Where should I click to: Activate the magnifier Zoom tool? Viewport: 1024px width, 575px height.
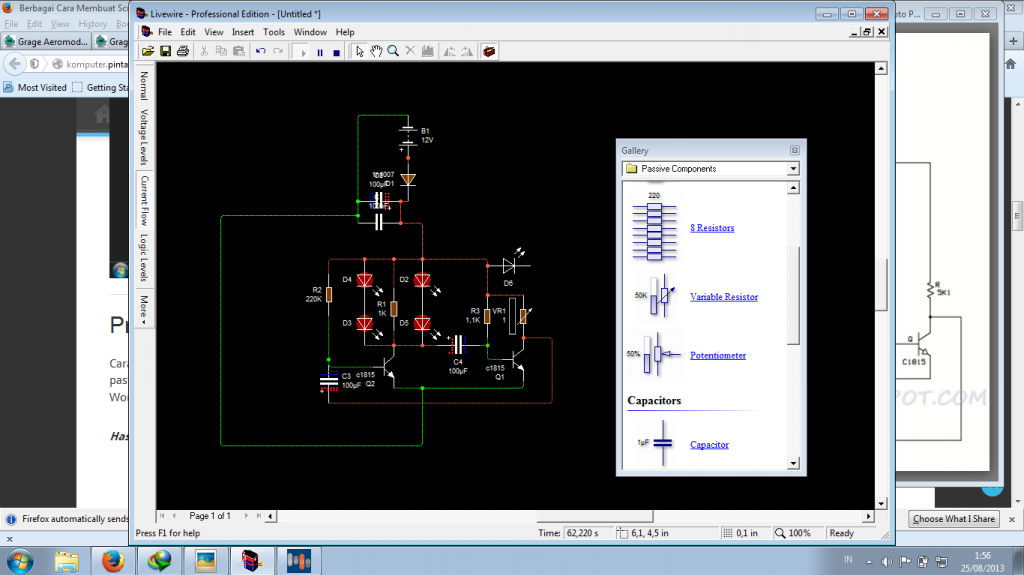pyautogui.click(x=393, y=51)
